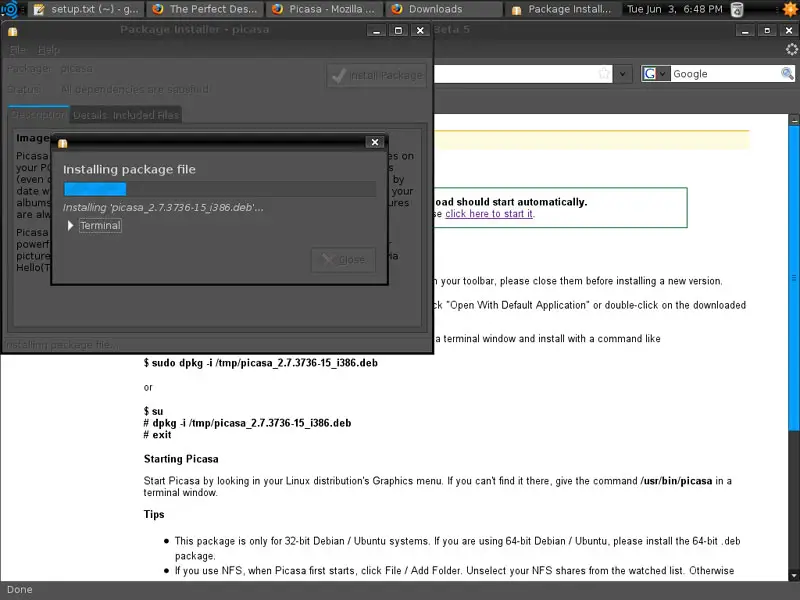Switch to the Included Files tab
800x600 pixels.
146,116
